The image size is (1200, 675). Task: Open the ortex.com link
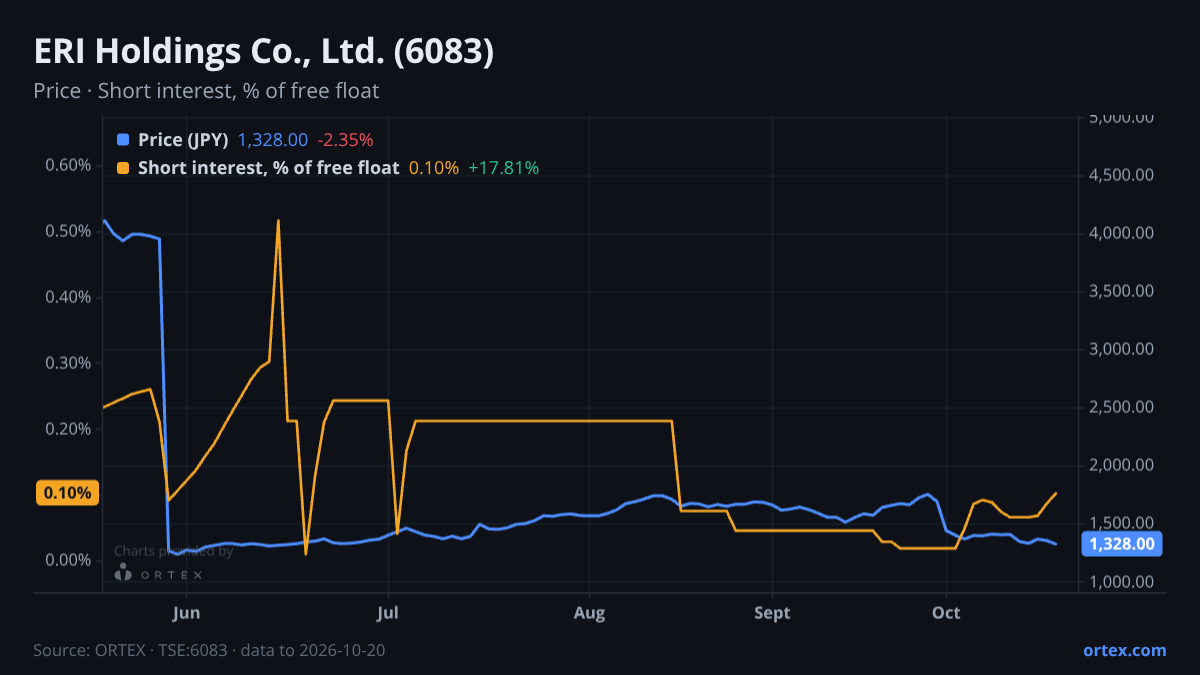(x=1124, y=650)
